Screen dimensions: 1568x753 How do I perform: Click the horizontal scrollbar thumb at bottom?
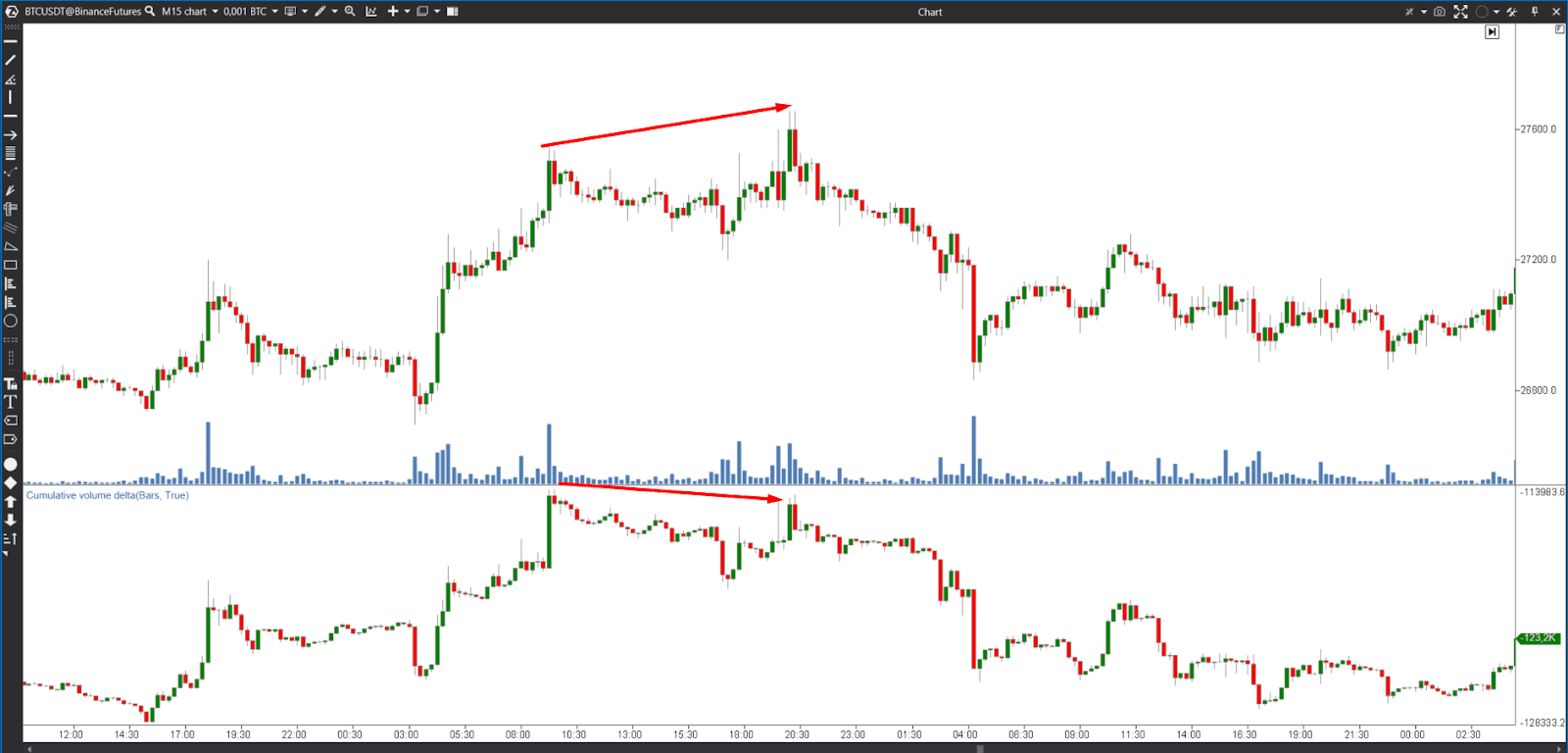(980, 748)
